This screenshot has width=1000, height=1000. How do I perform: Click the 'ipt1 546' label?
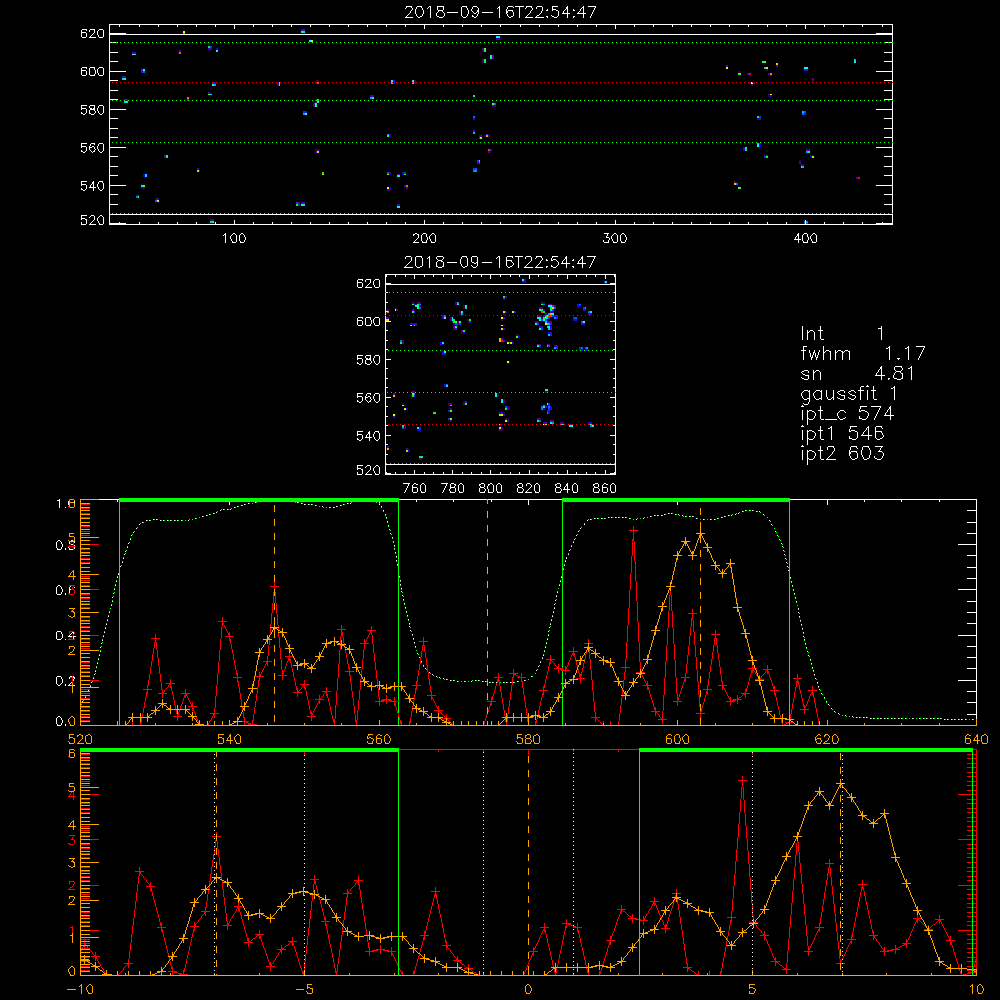coord(842,434)
